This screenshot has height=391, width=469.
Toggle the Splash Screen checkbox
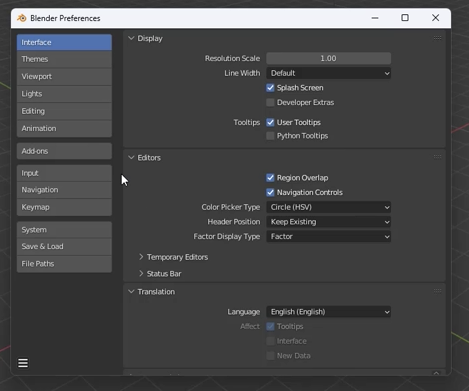[x=270, y=88]
